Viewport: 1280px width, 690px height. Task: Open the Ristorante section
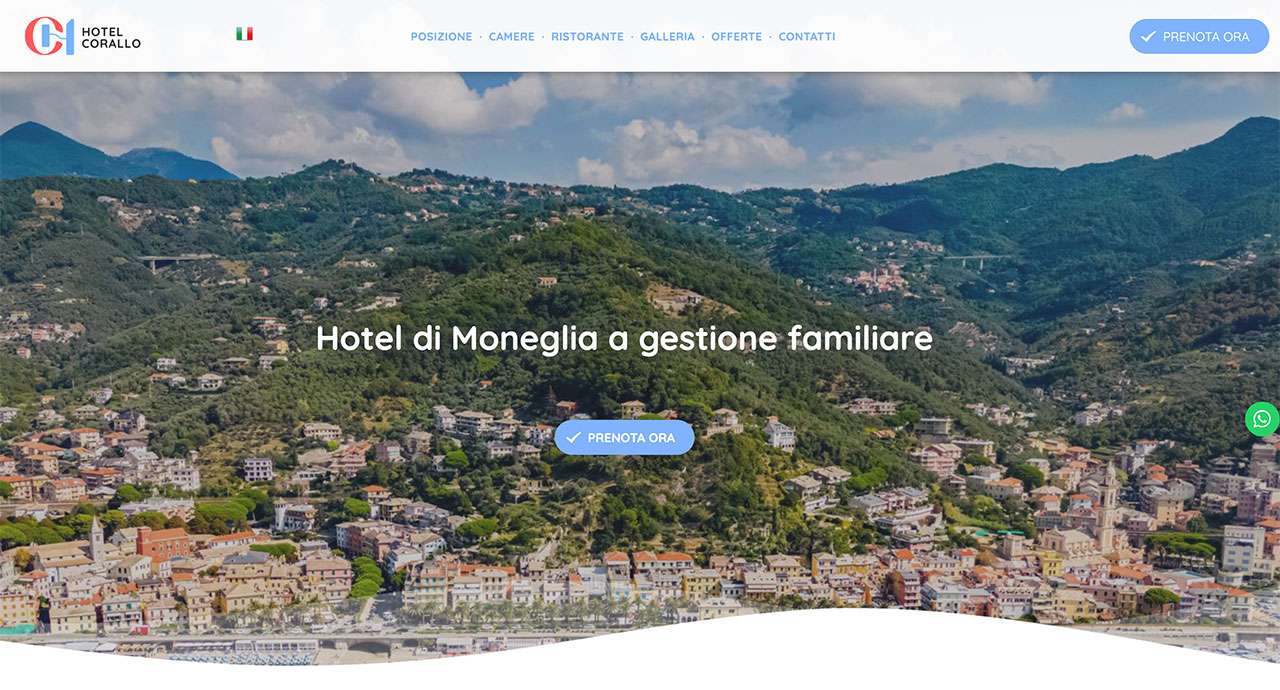[x=587, y=36]
